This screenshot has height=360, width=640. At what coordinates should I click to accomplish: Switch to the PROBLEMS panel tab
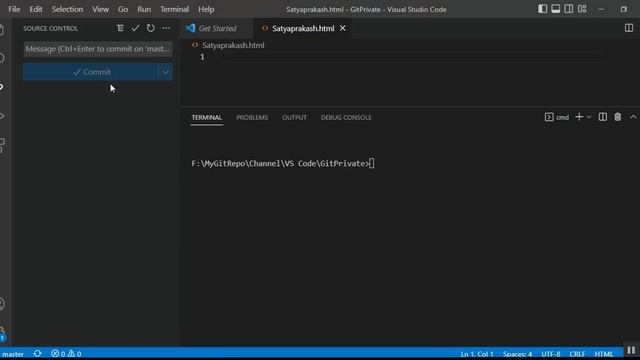click(x=252, y=118)
